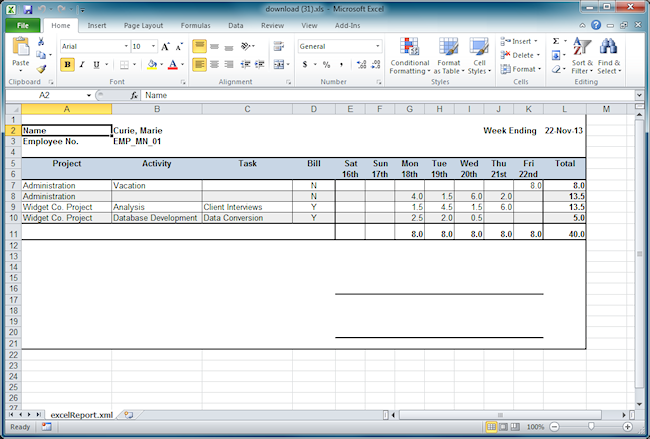Image resolution: width=650 pixels, height=439 pixels.
Task: Toggle Bottom Align vertical alignment
Action: coord(229,46)
